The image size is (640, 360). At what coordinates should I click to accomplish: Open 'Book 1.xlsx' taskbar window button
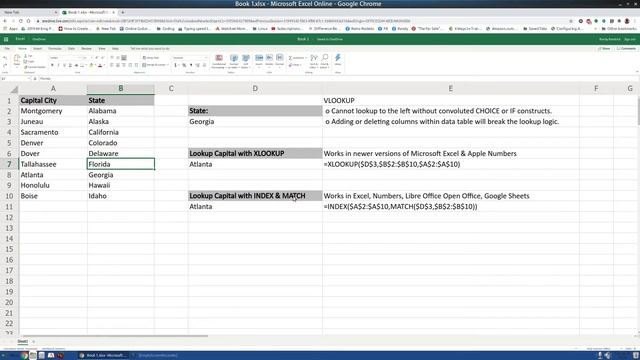[103, 356]
